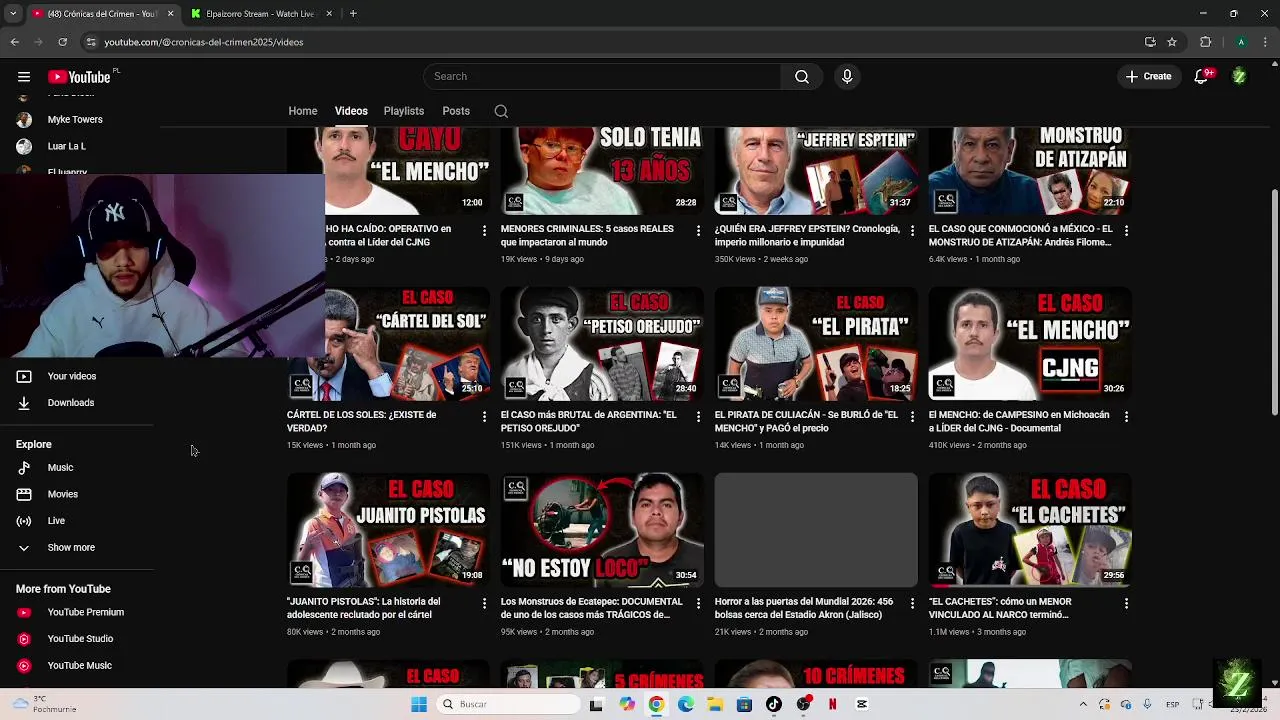1280x720 pixels.
Task: Open options for Monstruo de Atizapán video
Action: (1126, 231)
